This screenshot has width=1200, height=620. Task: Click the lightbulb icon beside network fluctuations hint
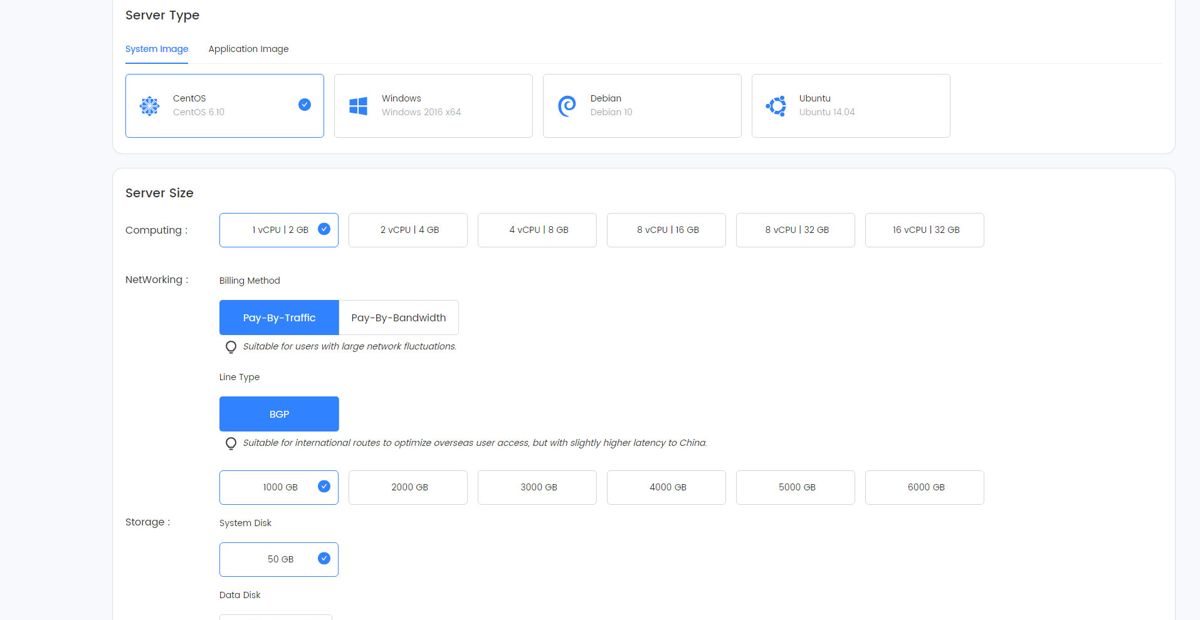click(231, 347)
